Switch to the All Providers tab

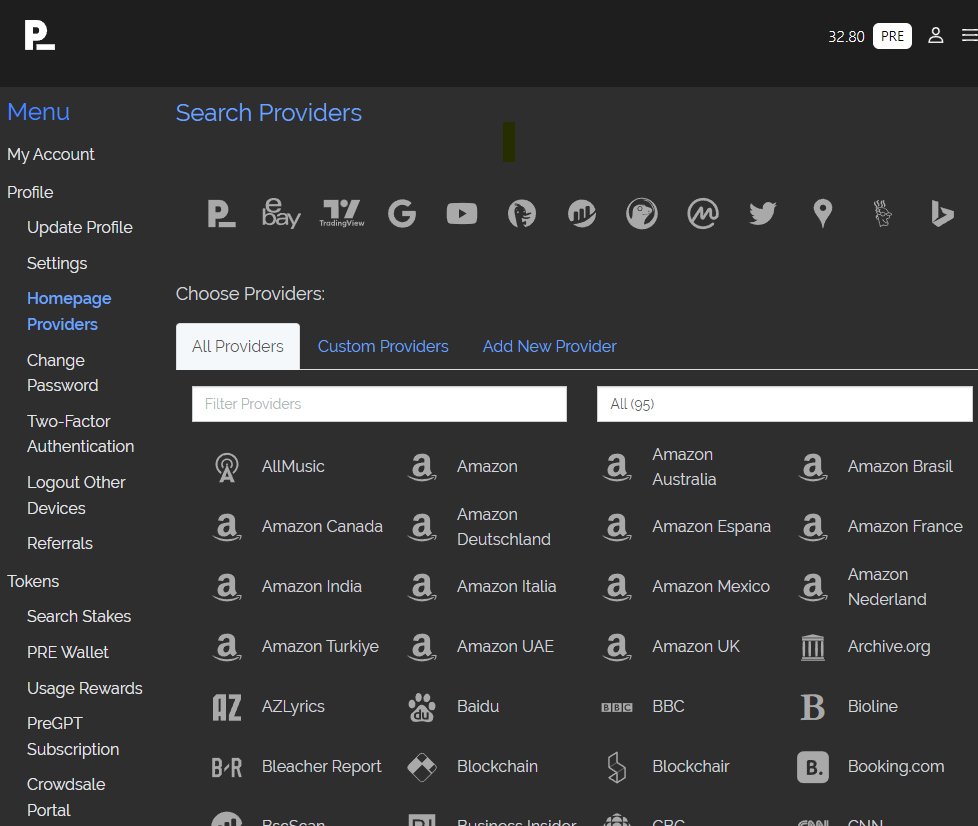238,346
